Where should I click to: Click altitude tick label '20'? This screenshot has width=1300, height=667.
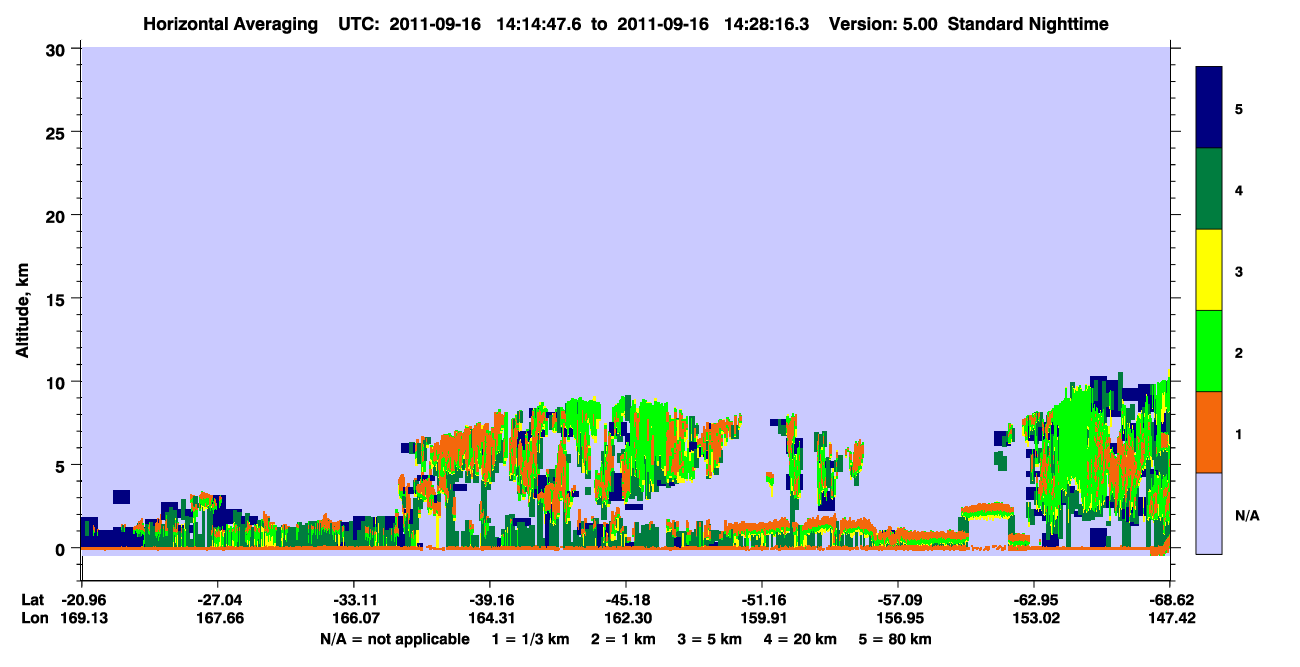58,215
